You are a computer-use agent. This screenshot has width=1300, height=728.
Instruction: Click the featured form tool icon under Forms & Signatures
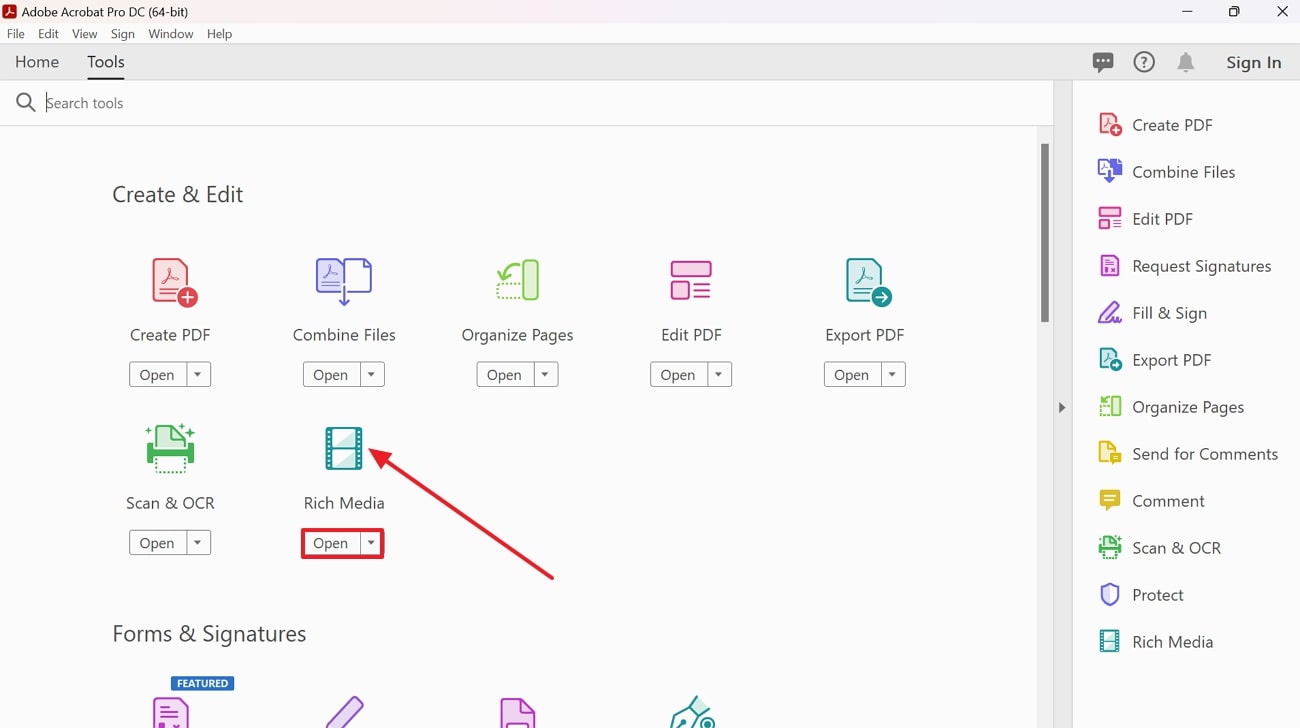pos(171,711)
